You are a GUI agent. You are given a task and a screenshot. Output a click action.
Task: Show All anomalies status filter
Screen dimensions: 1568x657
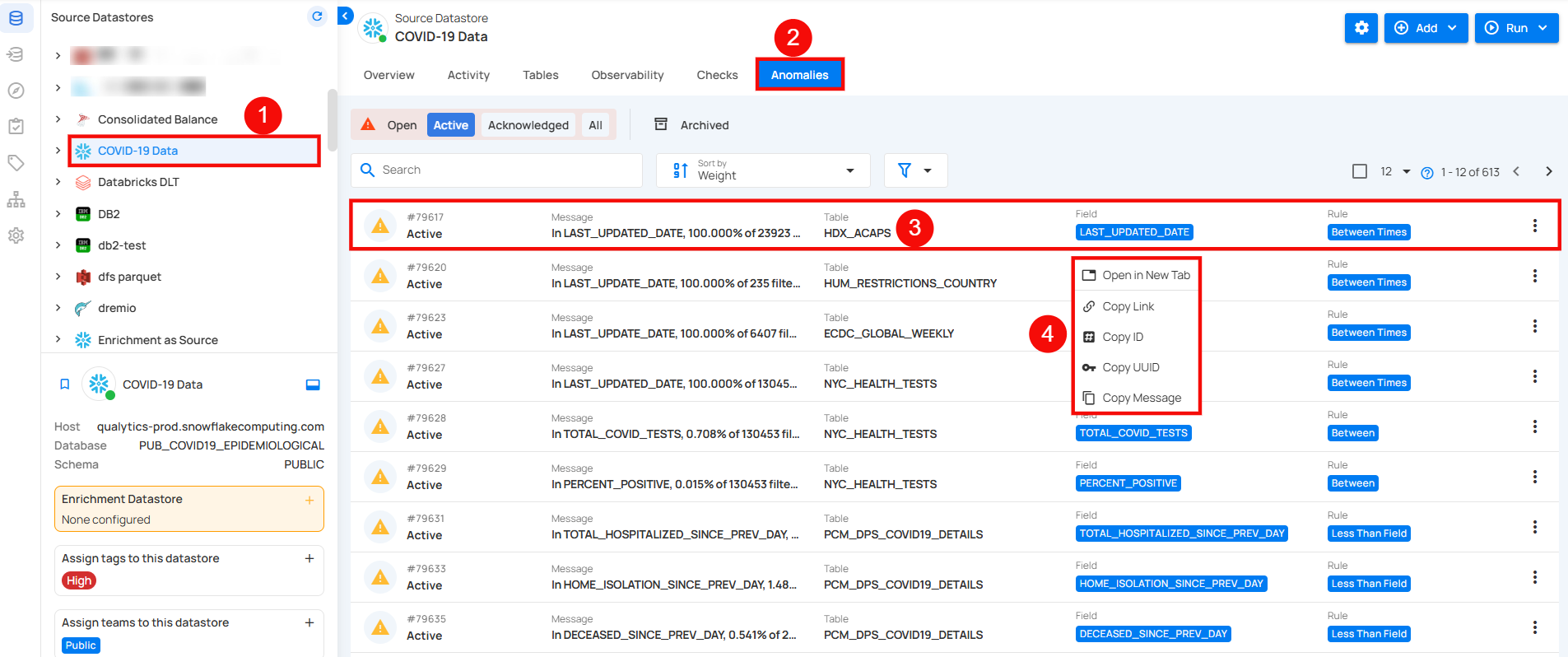[x=595, y=125]
